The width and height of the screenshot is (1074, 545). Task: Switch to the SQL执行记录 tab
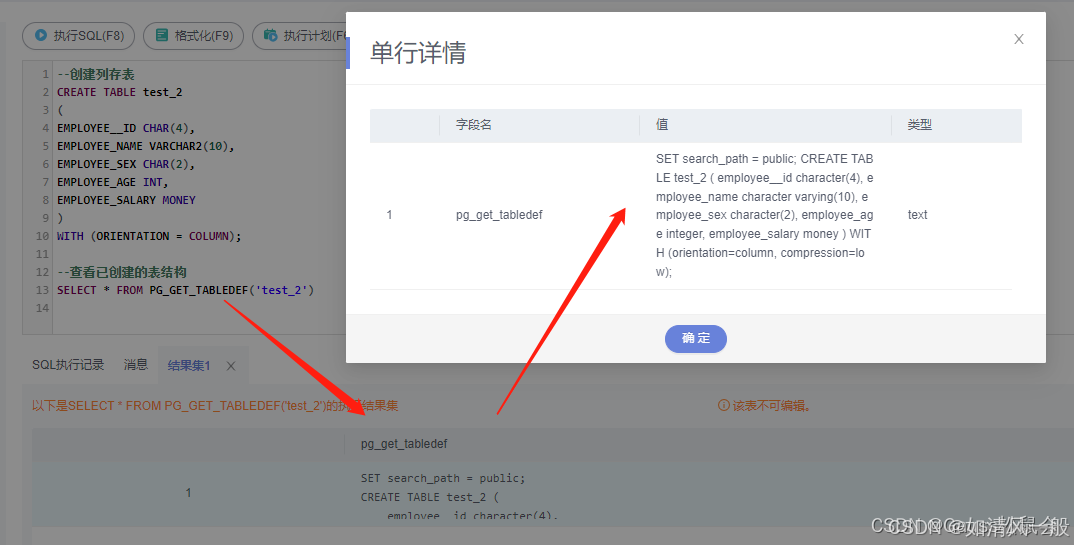[68, 365]
